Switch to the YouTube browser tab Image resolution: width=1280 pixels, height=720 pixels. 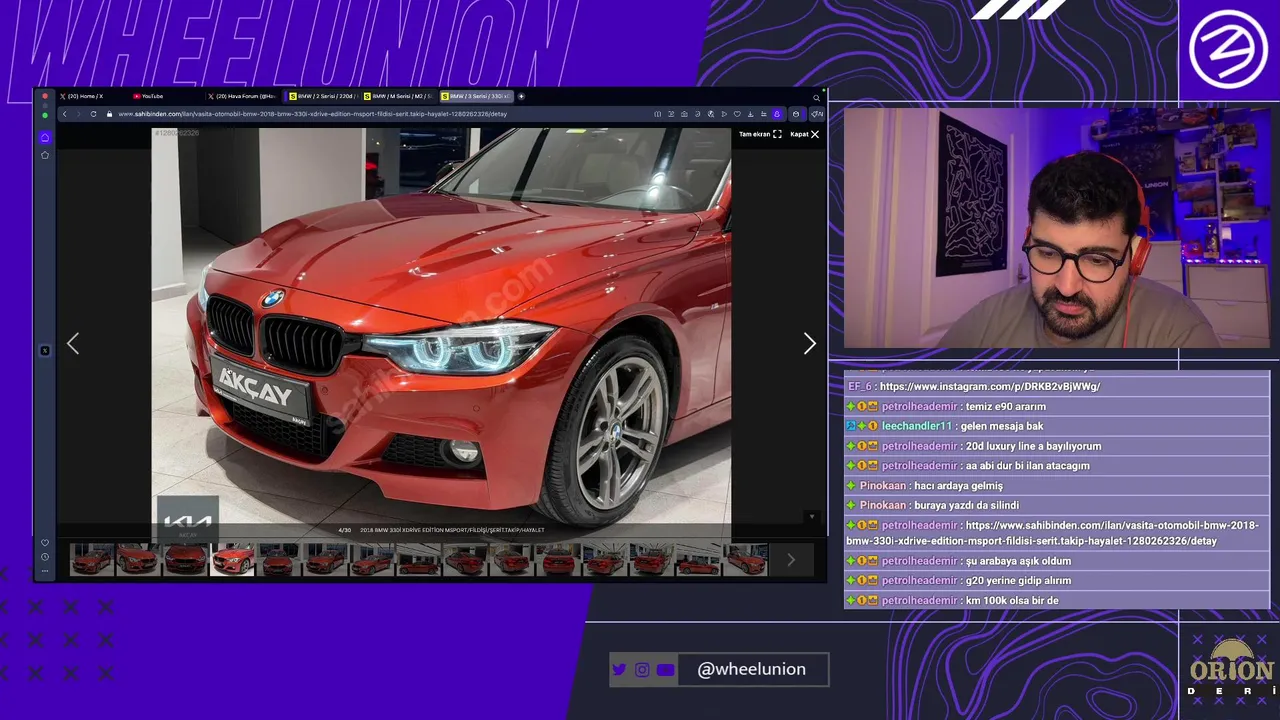click(152, 96)
